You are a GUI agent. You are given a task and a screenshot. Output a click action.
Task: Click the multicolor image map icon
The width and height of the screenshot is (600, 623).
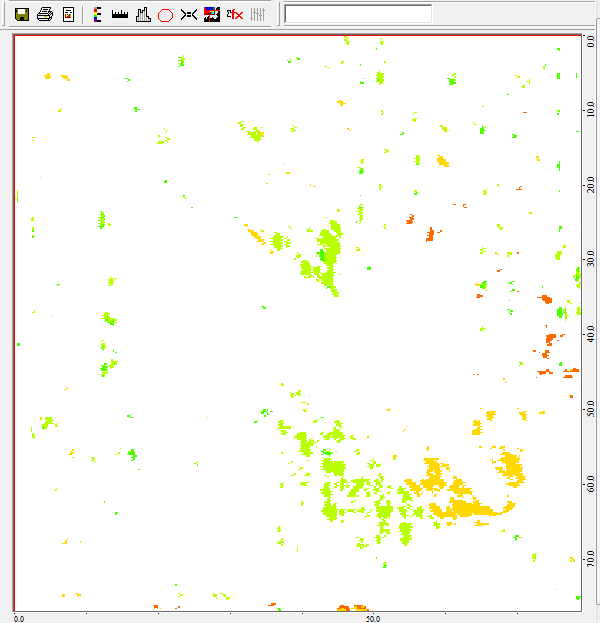211,14
